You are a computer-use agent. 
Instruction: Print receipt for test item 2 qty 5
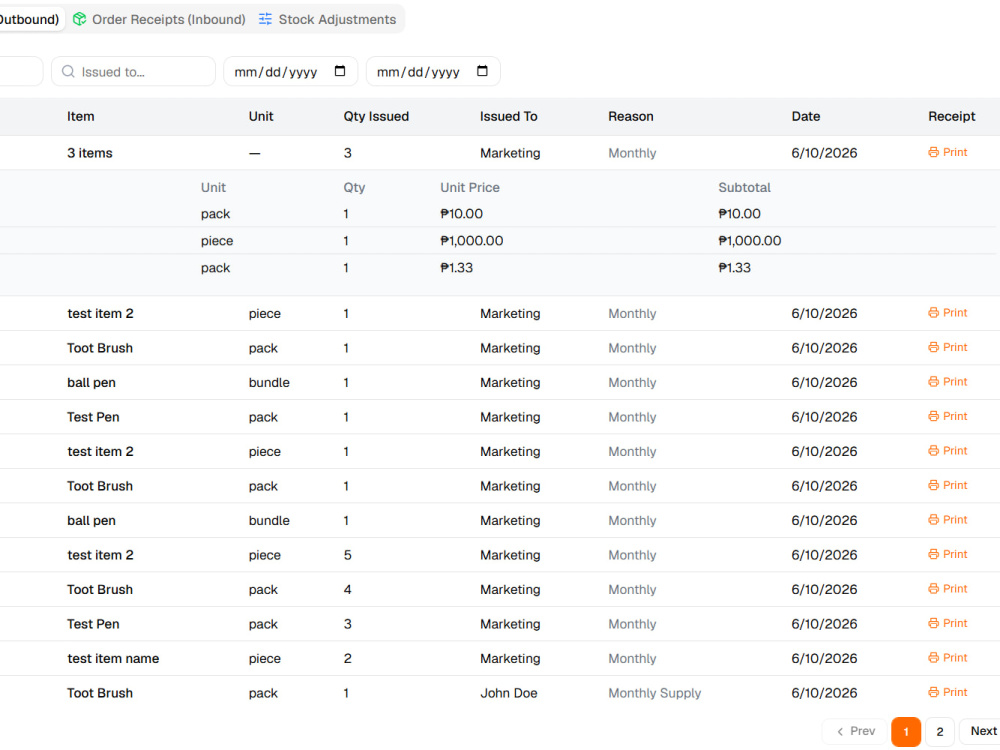pyautogui.click(x=948, y=554)
